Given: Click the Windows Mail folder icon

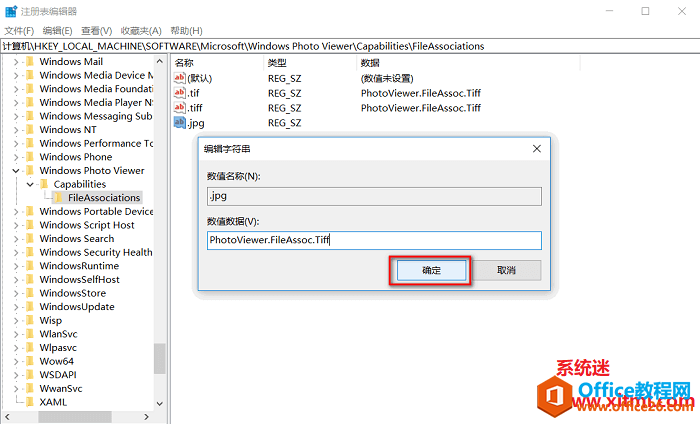Looking at the screenshot, I should [30, 62].
